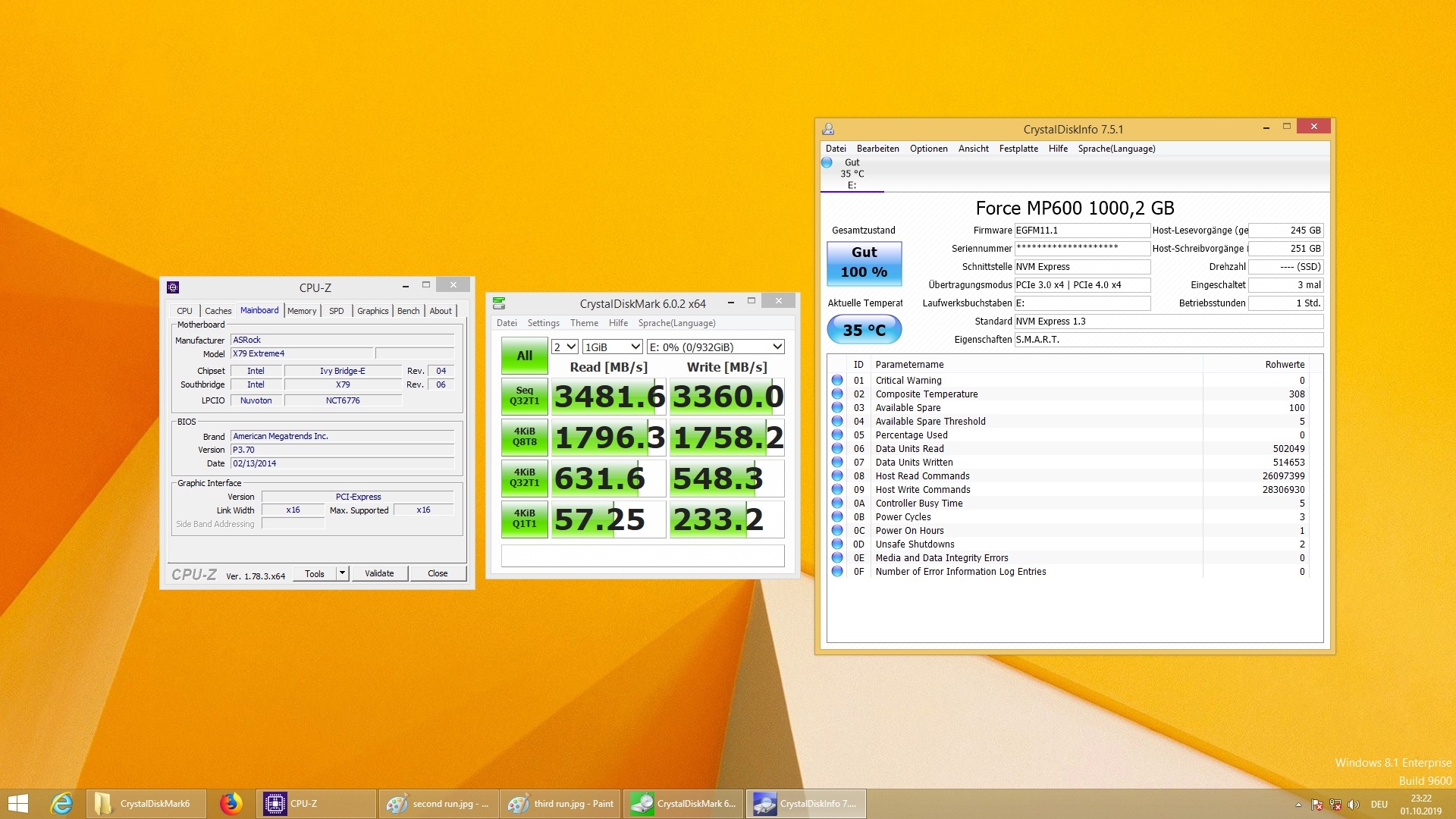Click the volume speaker tray icon
The image size is (1456, 819).
[x=1354, y=805]
